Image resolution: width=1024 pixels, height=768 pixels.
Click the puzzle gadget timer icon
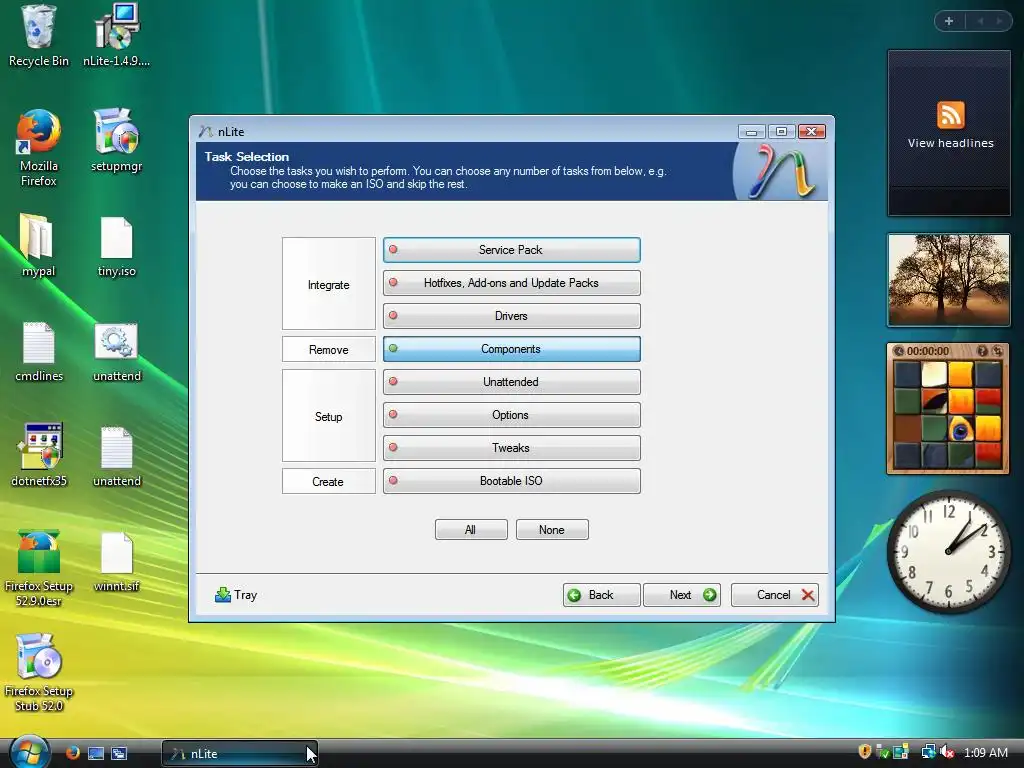[899, 351]
